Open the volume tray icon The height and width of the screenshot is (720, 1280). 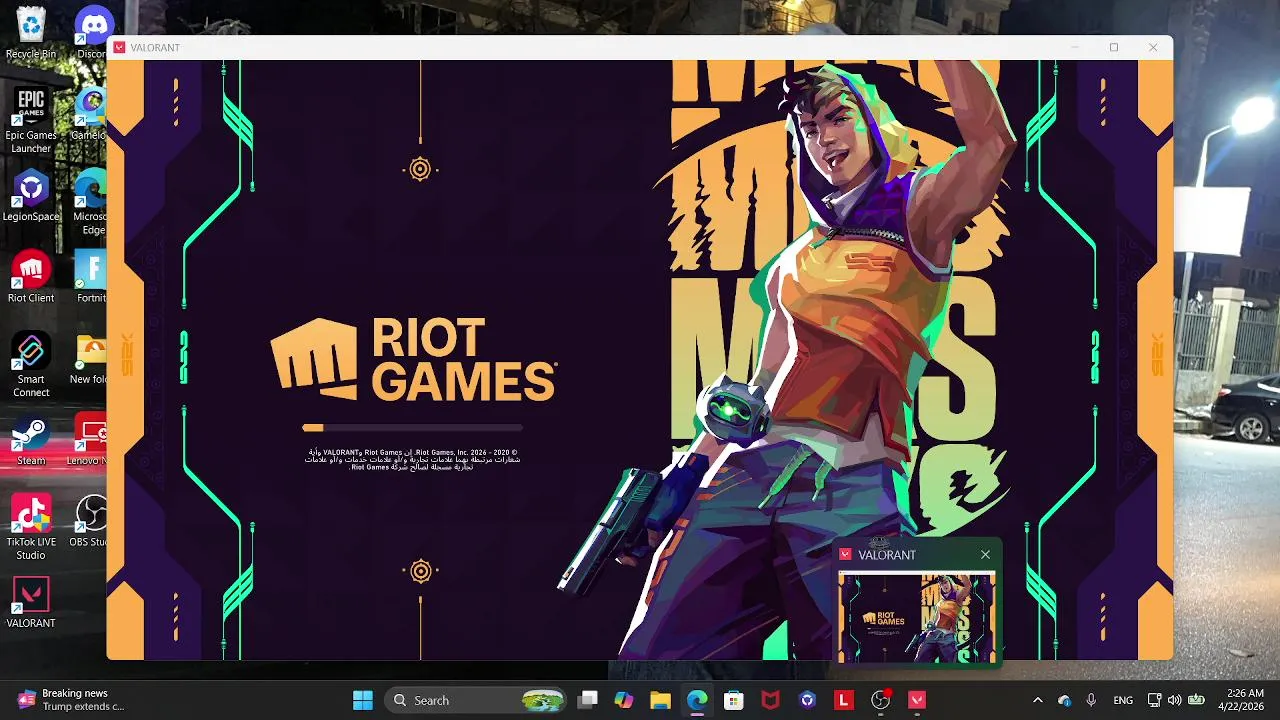pyautogui.click(x=1174, y=700)
